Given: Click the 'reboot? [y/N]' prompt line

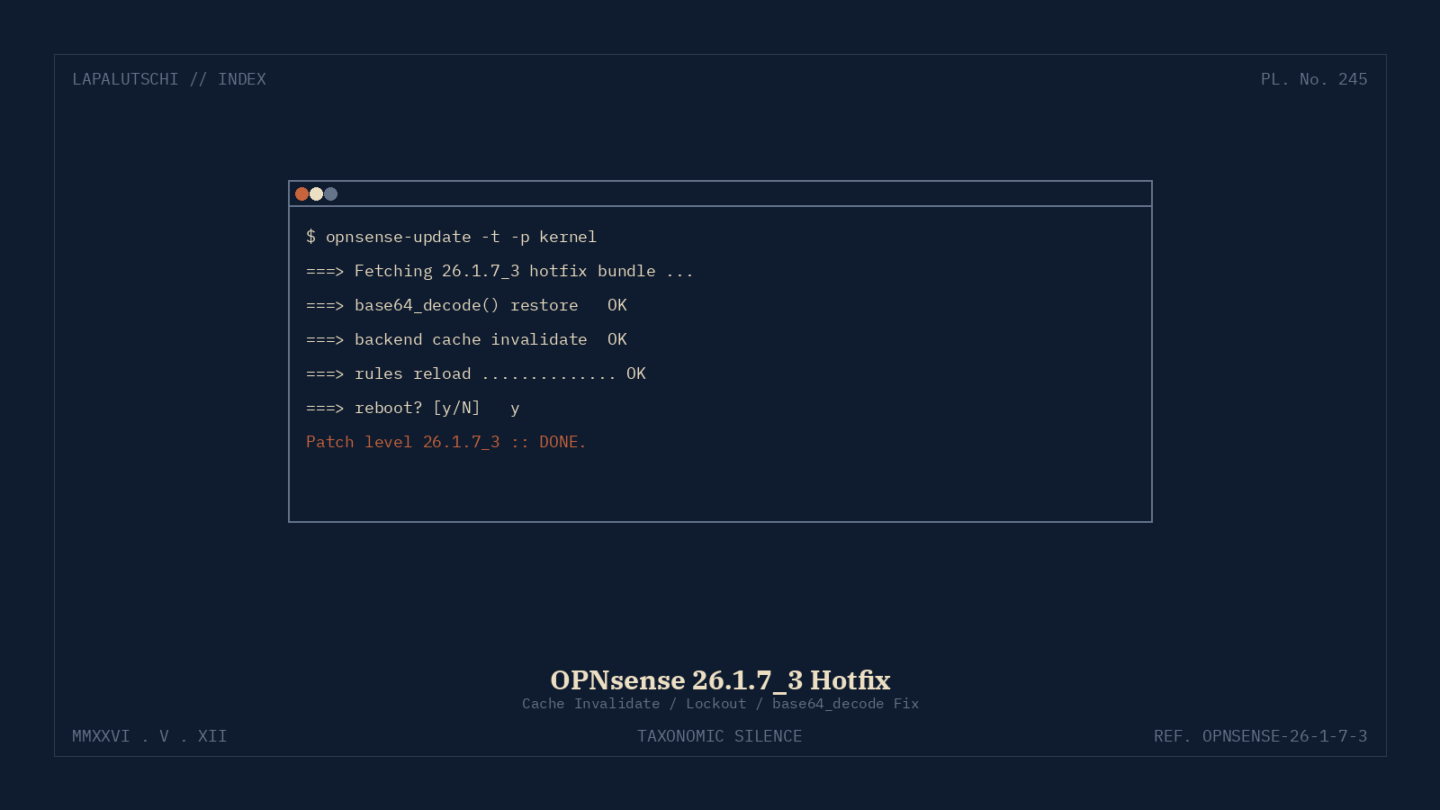Looking at the screenshot, I should point(413,407).
